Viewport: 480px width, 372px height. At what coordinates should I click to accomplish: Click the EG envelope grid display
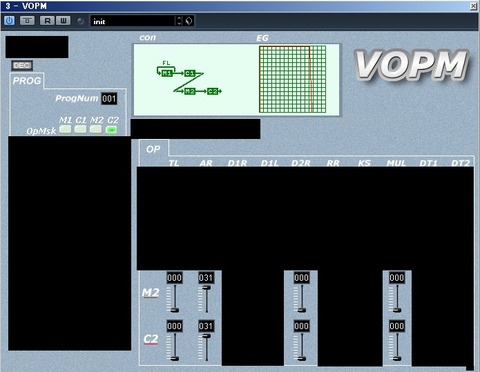292,79
